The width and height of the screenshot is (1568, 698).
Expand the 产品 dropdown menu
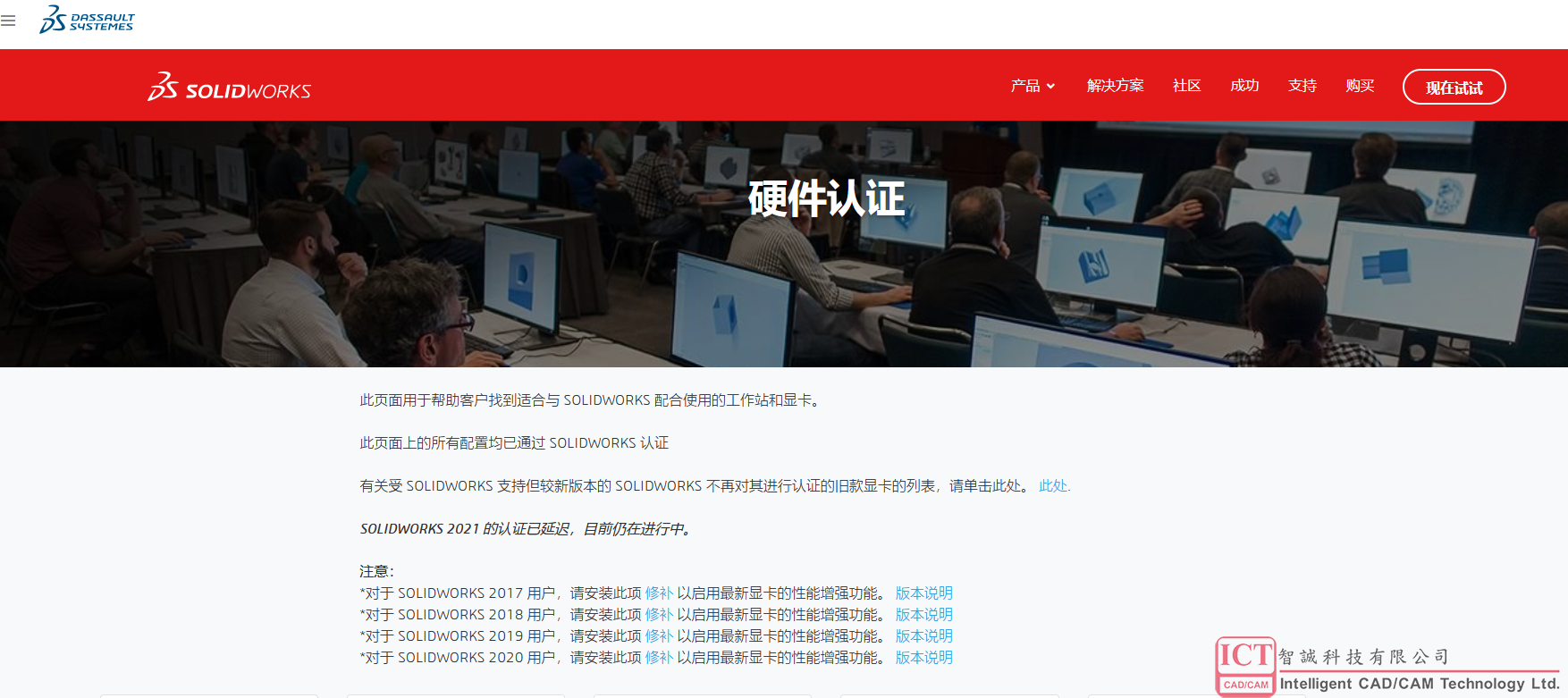click(1033, 86)
